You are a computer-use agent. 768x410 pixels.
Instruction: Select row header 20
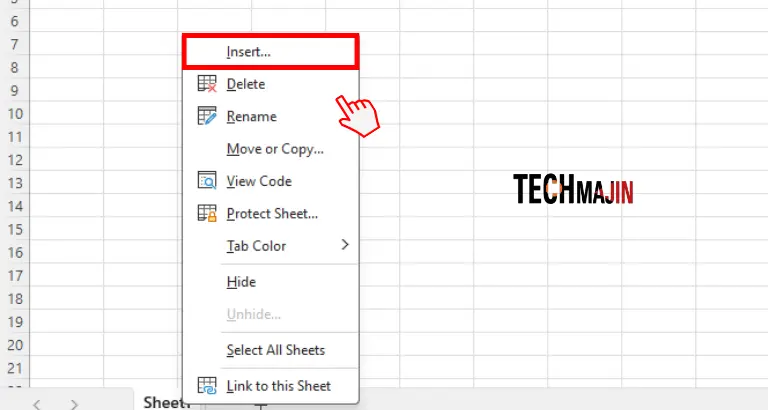[15, 345]
